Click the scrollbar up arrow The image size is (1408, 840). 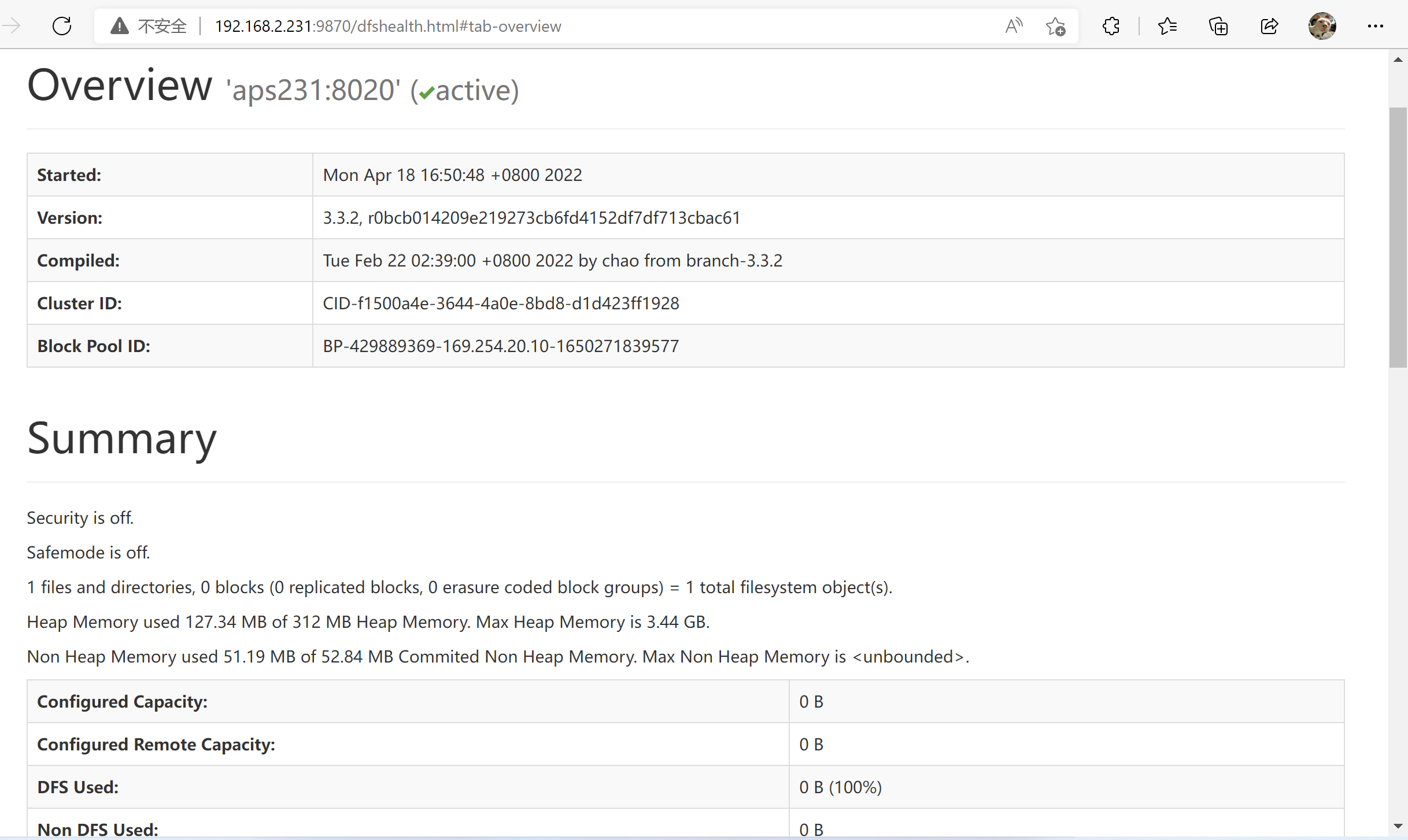(x=1399, y=60)
